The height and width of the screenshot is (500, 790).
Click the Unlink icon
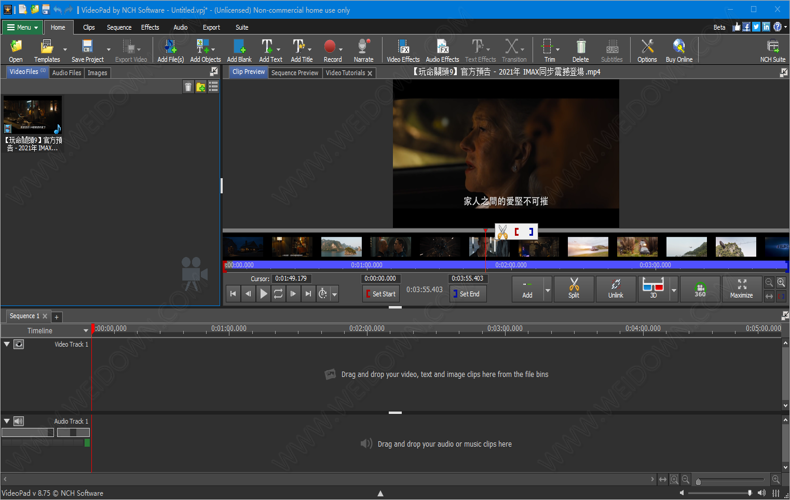(616, 289)
